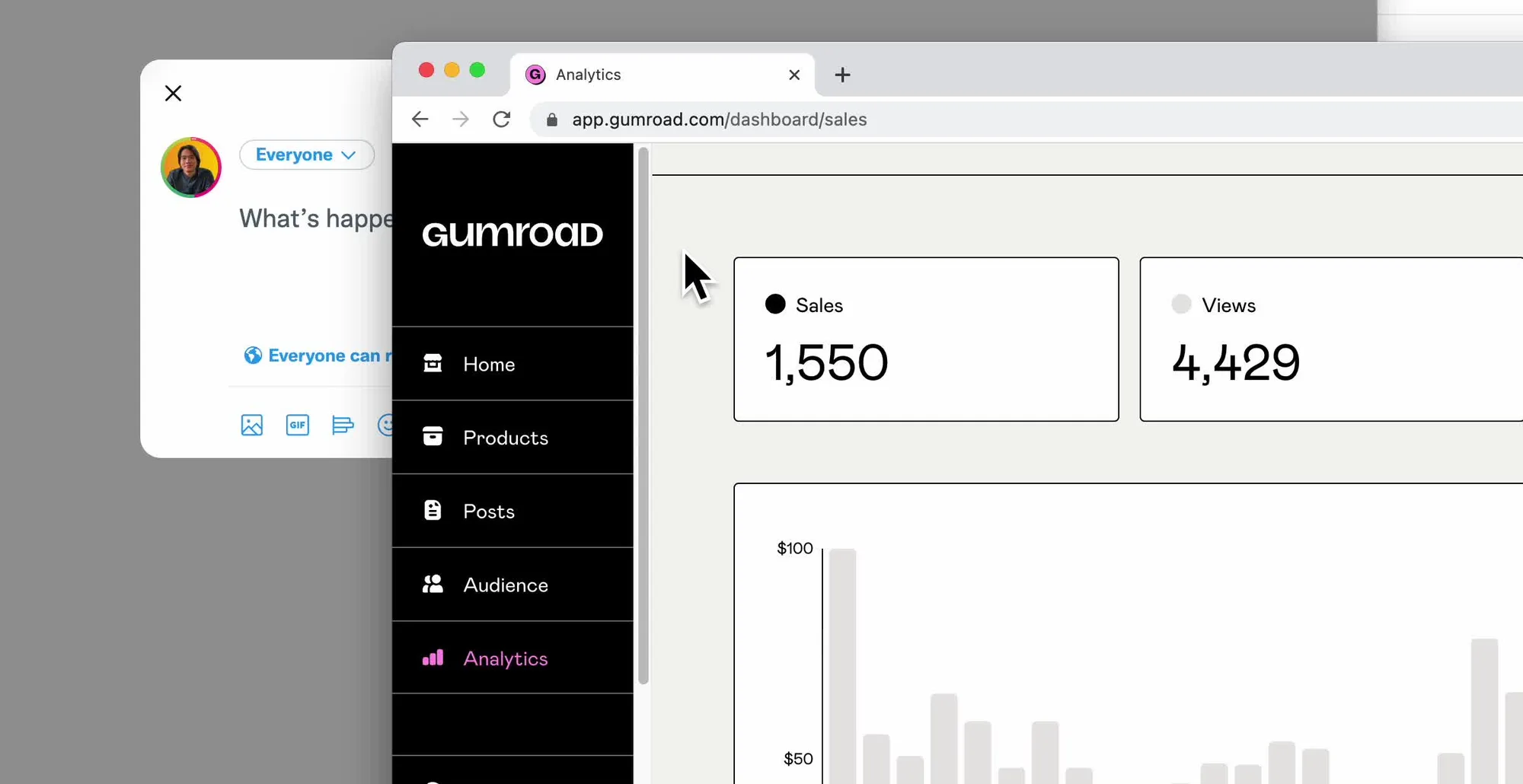
Task: Toggle the Views metric card
Action: [x=1331, y=339]
